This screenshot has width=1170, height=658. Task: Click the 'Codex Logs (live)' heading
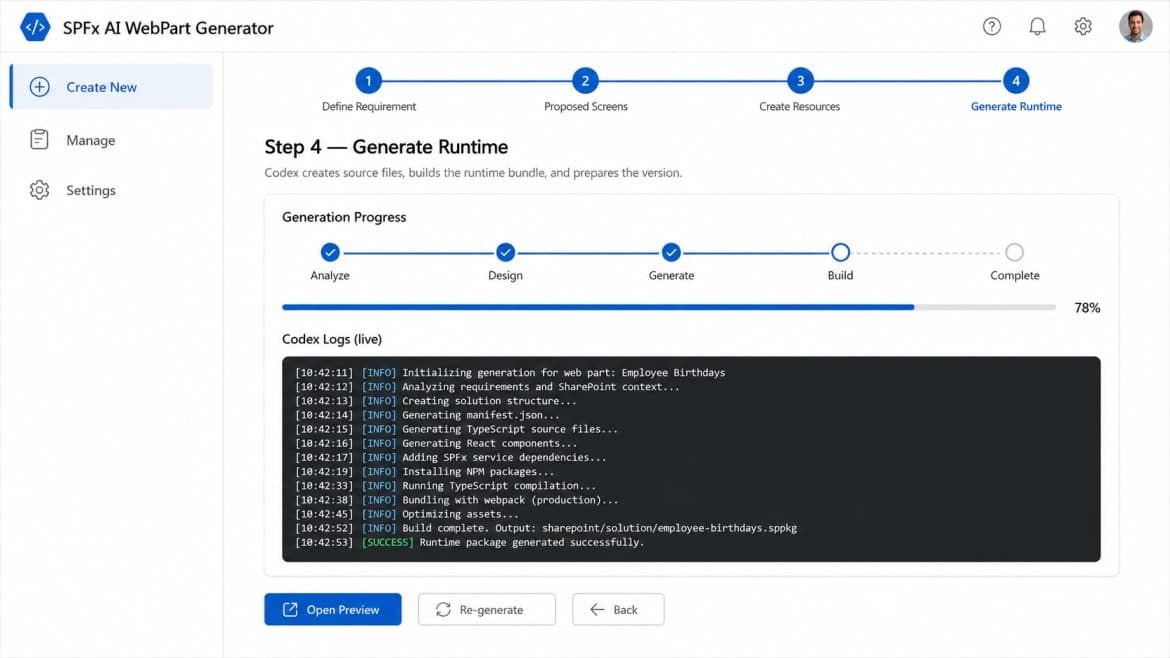coord(332,339)
